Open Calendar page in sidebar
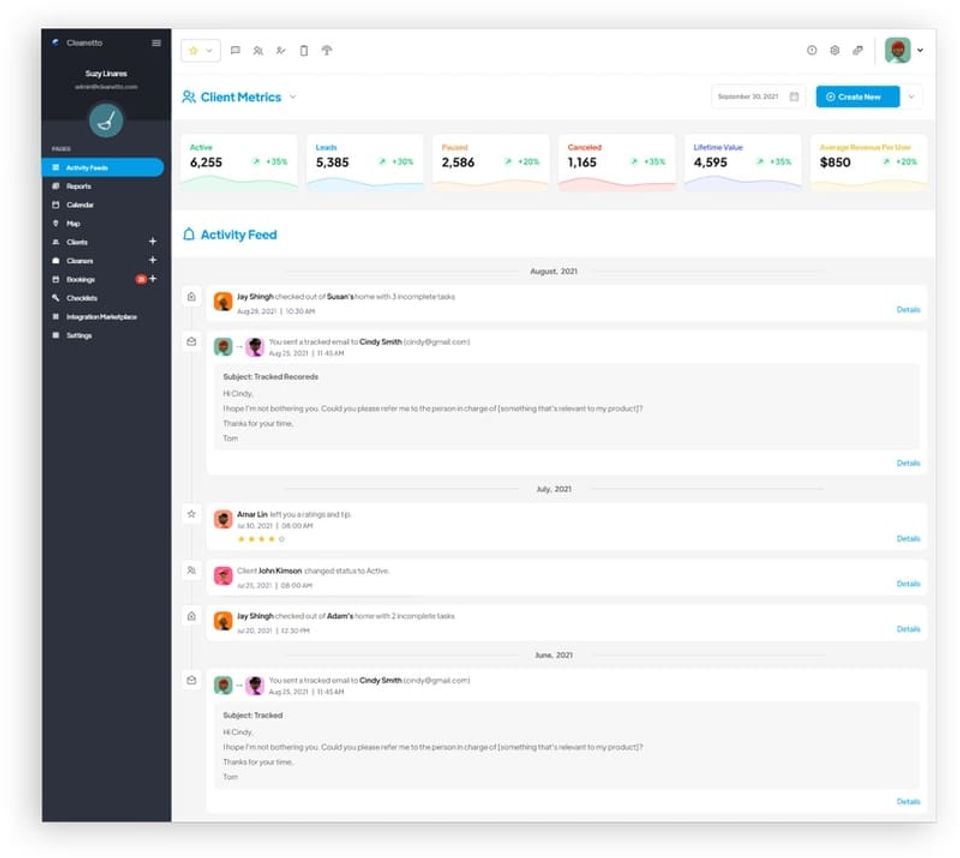Image resolution: width=960 pixels, height=858 pixels. tap(80, 205)
